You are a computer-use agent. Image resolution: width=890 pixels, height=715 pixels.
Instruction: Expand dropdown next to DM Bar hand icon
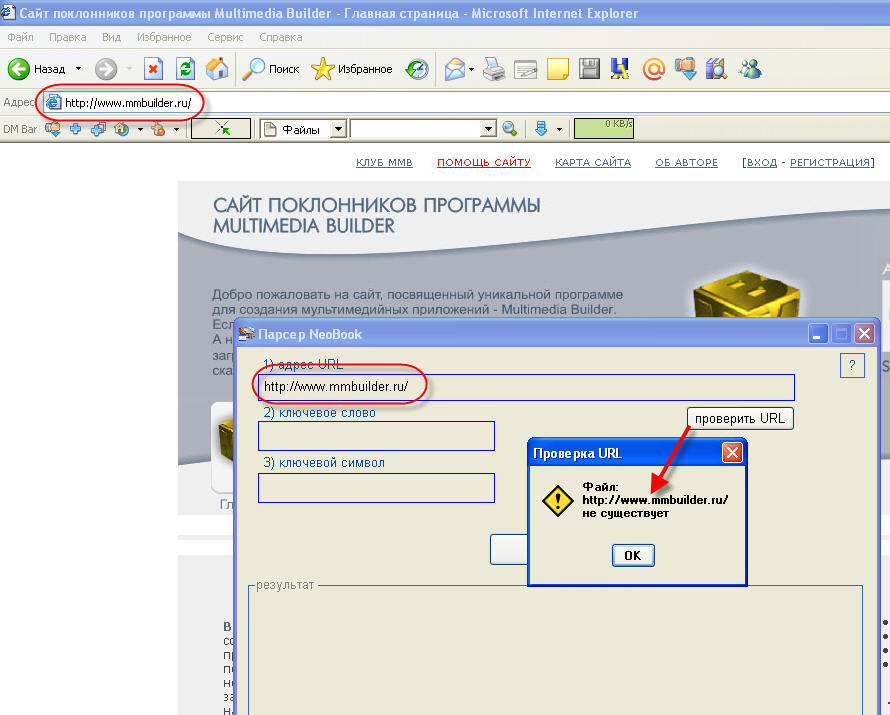177,129
